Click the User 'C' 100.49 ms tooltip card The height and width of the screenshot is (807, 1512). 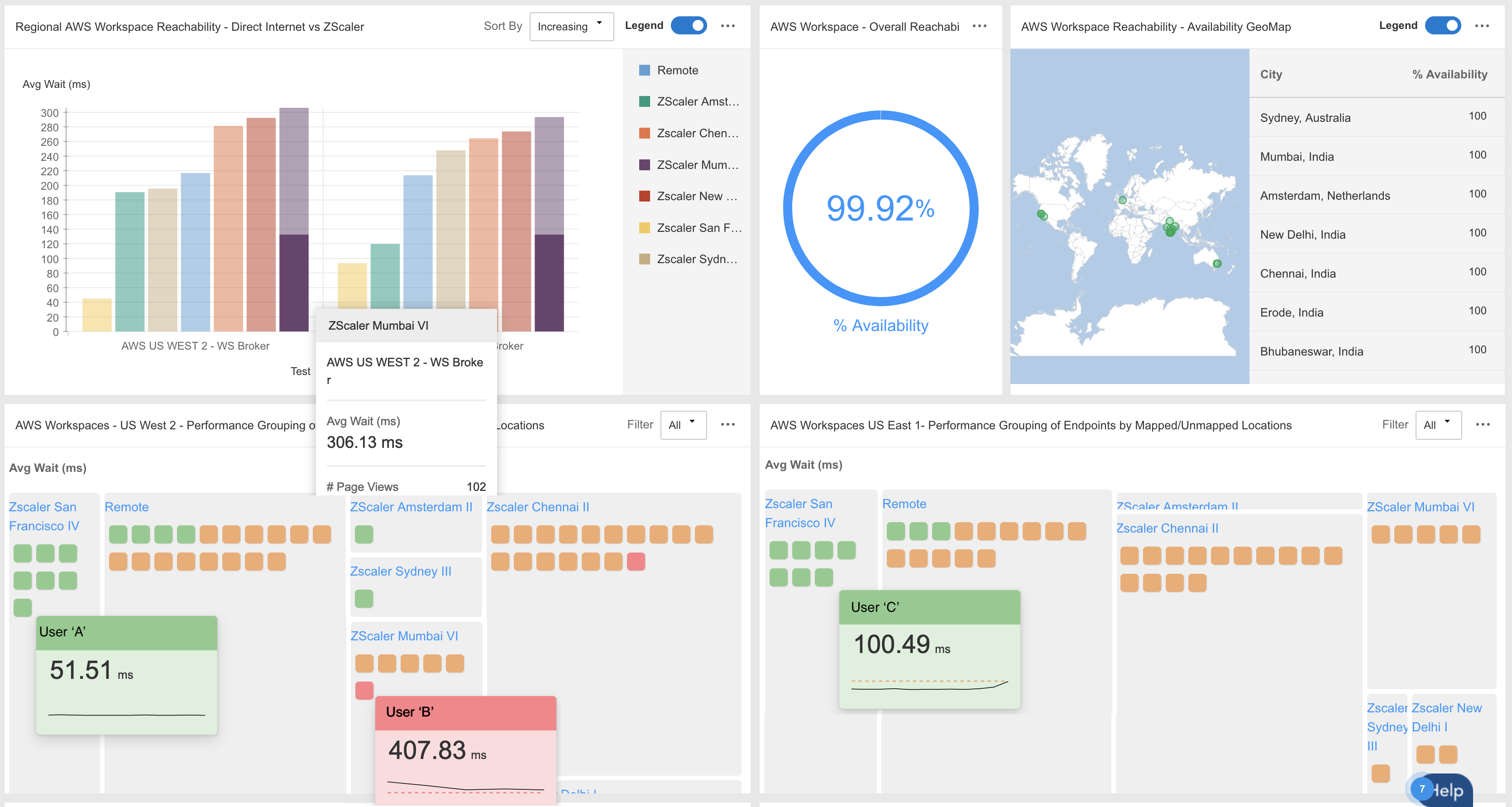pos(930,649)
